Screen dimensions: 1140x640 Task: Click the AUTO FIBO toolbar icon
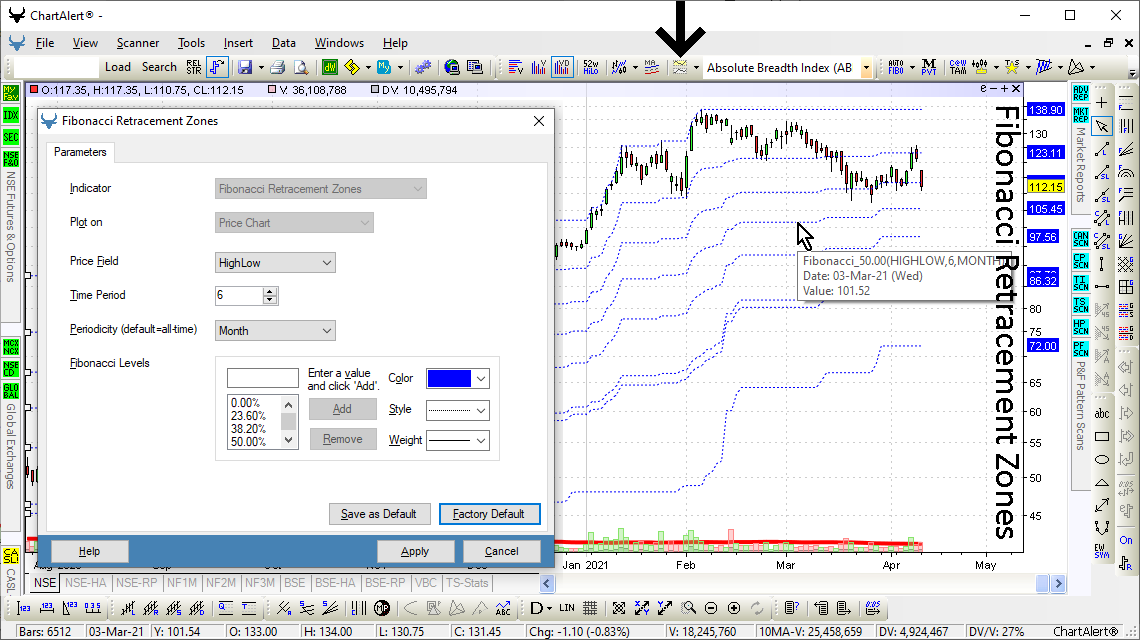point(896,68)
